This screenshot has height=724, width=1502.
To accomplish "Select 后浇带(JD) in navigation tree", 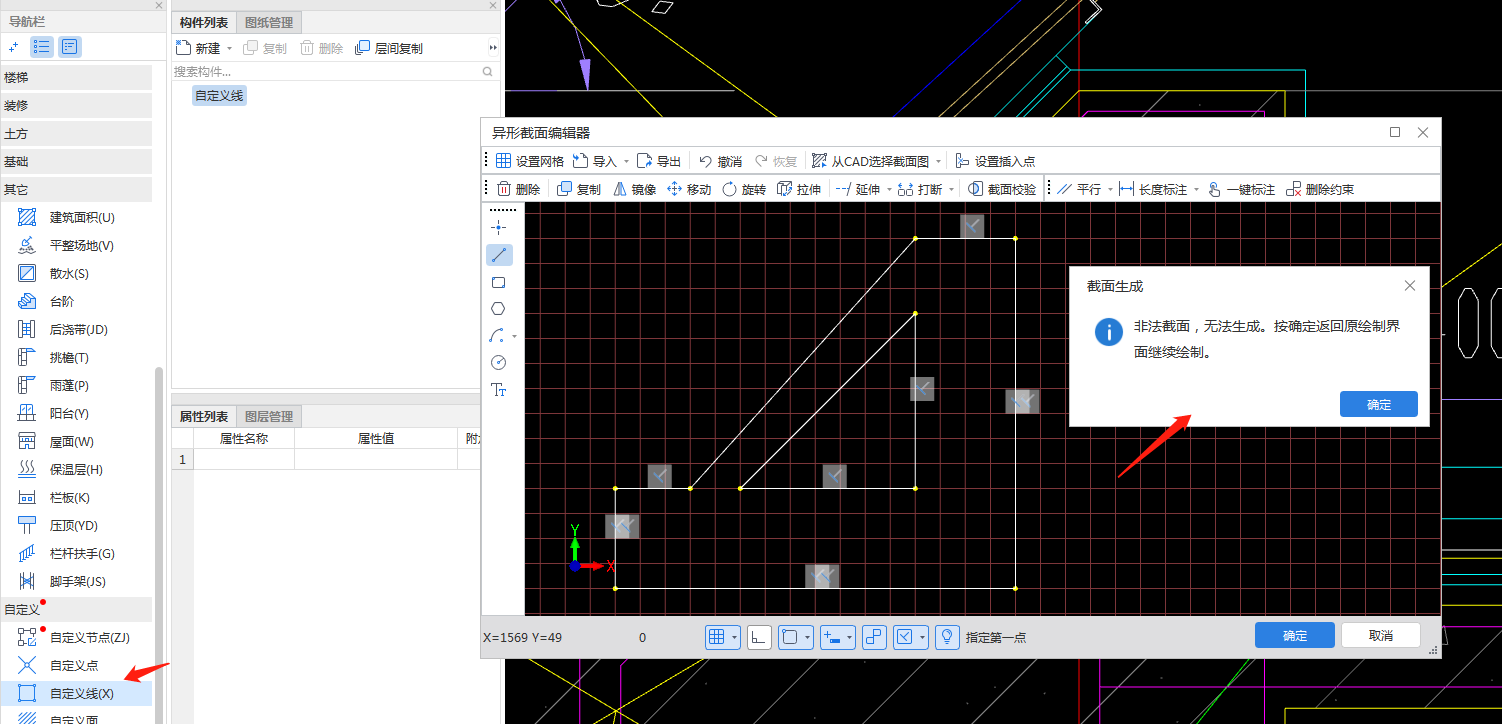I will tap(76, 329).
